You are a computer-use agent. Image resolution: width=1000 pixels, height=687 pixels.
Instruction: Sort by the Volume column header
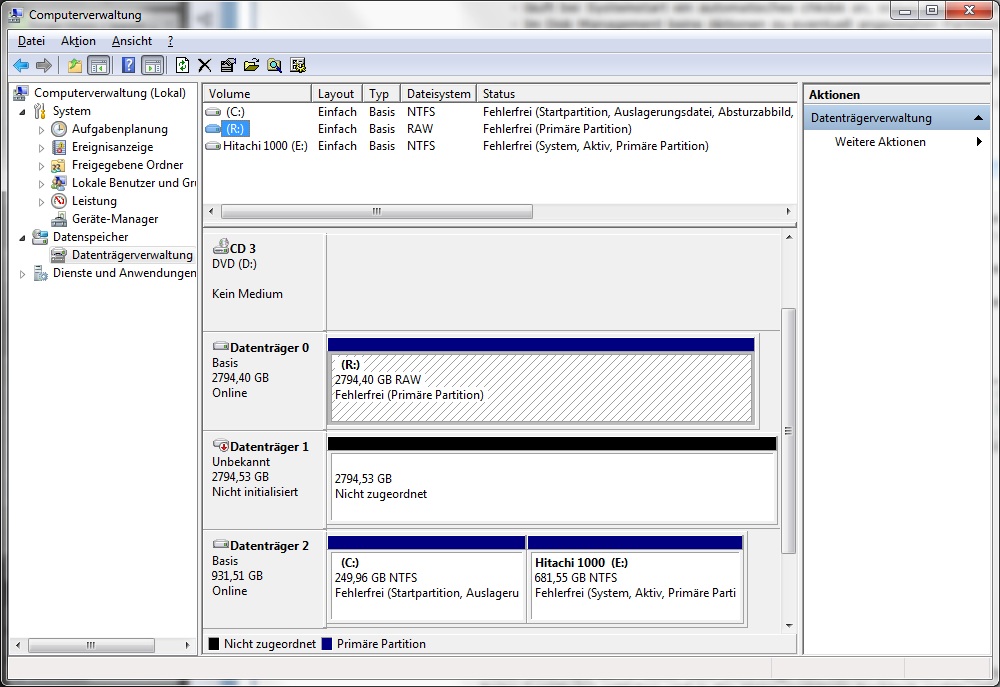pos(258,94)
